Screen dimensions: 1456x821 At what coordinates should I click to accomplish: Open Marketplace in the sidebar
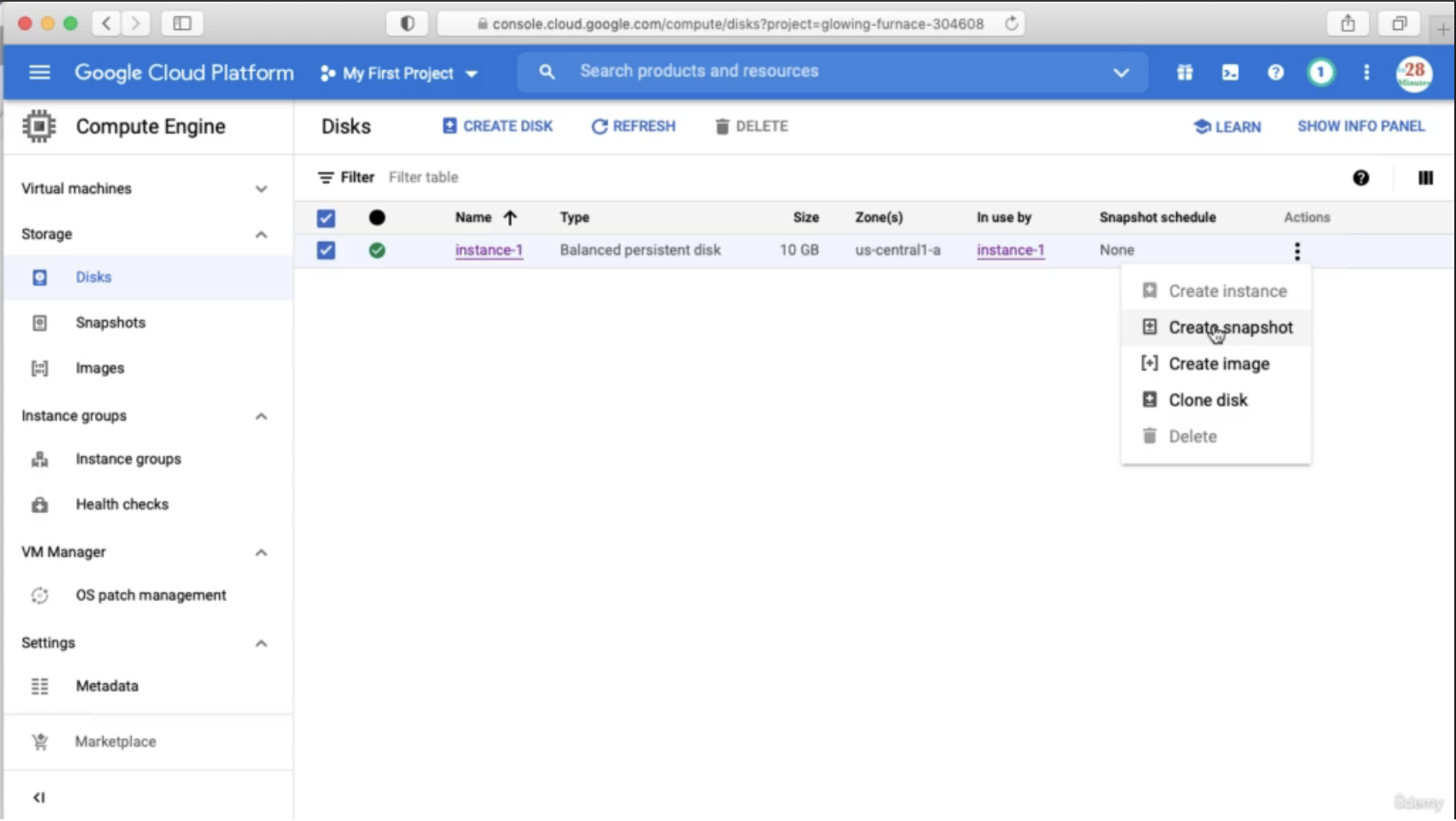[115, 741]
